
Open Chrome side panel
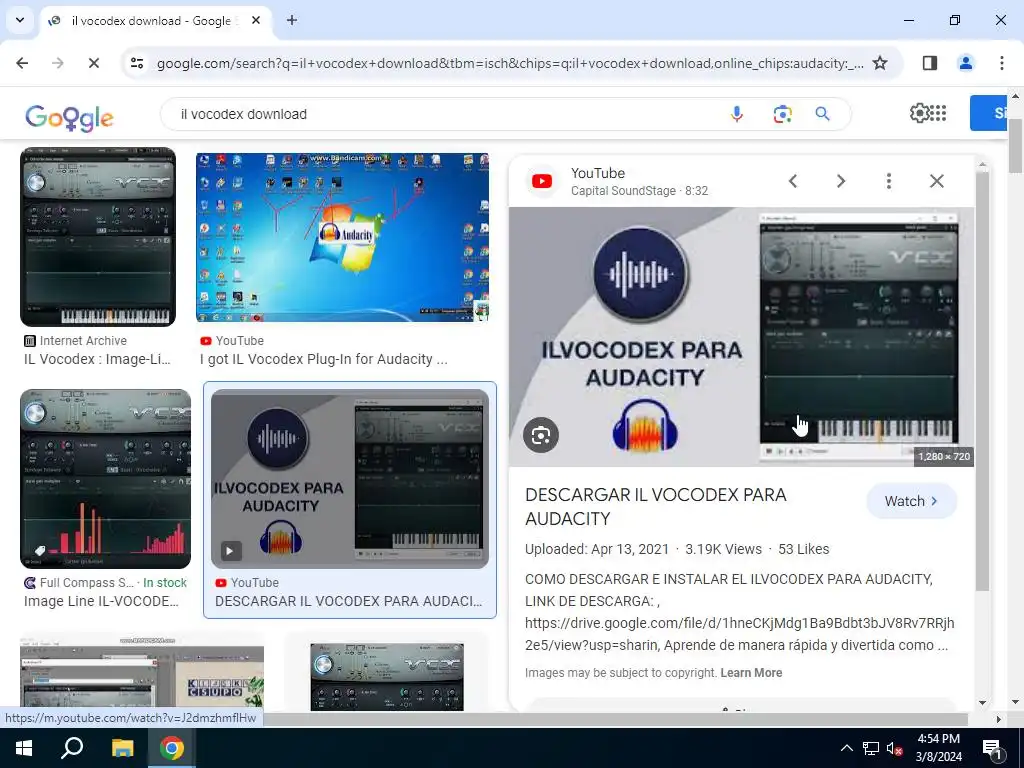929,63
